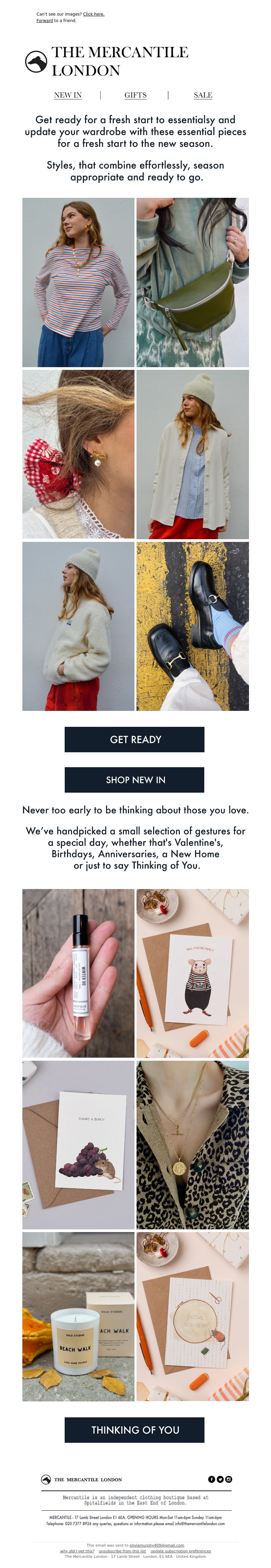Click The Mercantile London greyhound logo

36,61
